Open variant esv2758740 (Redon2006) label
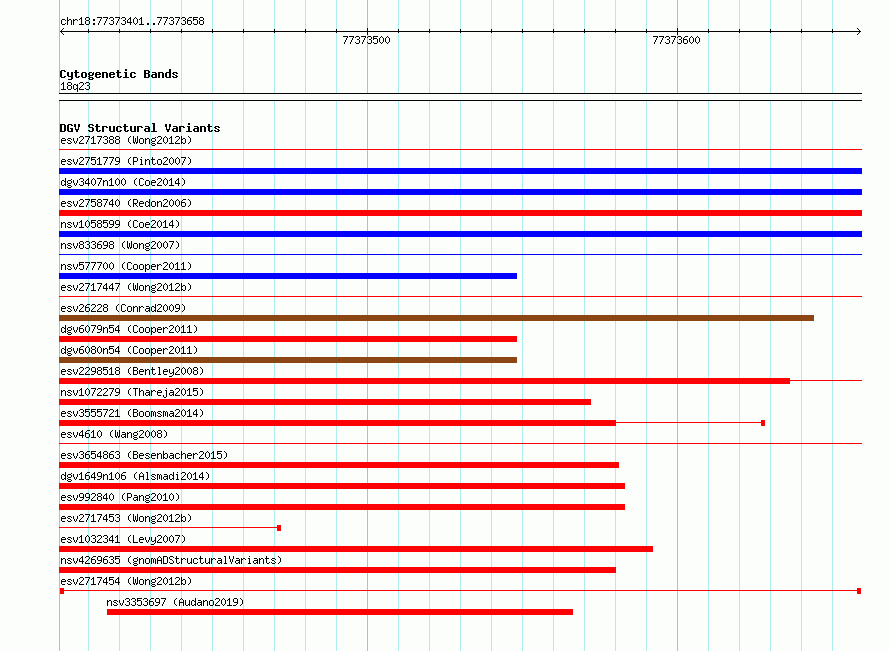The image size is (890, 651). coord(126,203)
